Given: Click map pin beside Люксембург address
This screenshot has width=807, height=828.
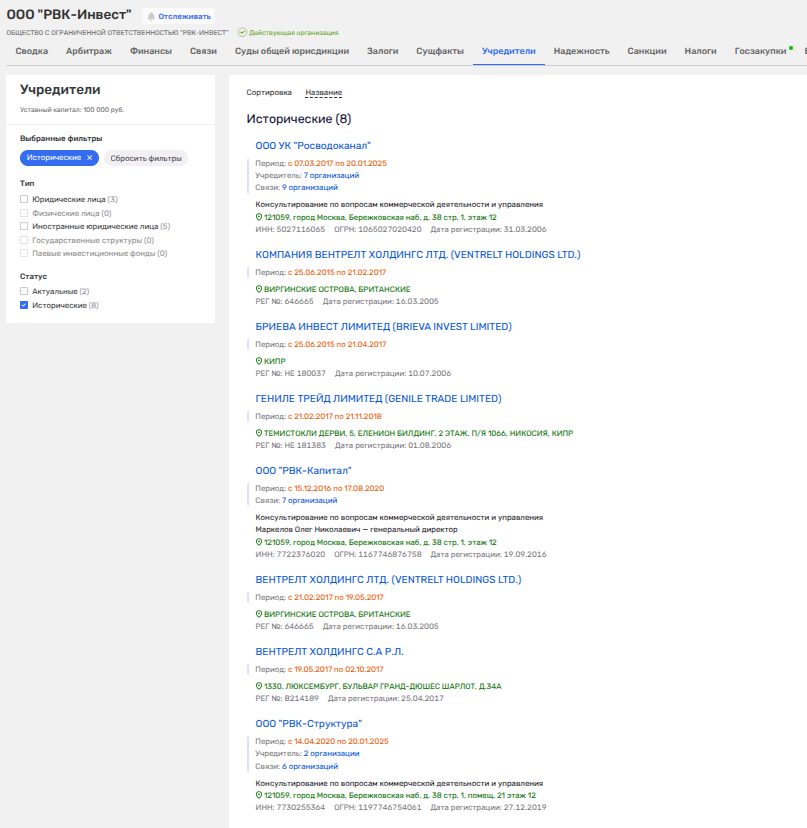Looking at the screenshot, I should (259, 686).
